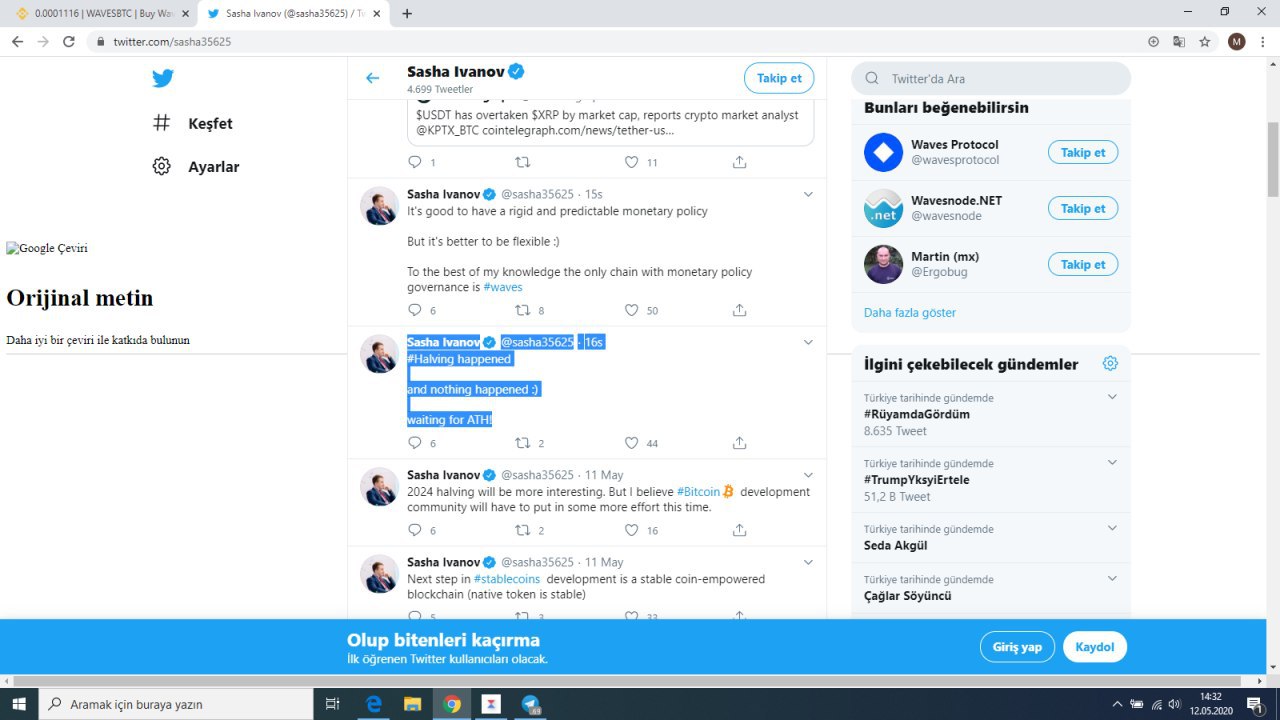
Task: Retweet the 'rigid and predictable monetary policy' tweet
Action: coord(522,310)
